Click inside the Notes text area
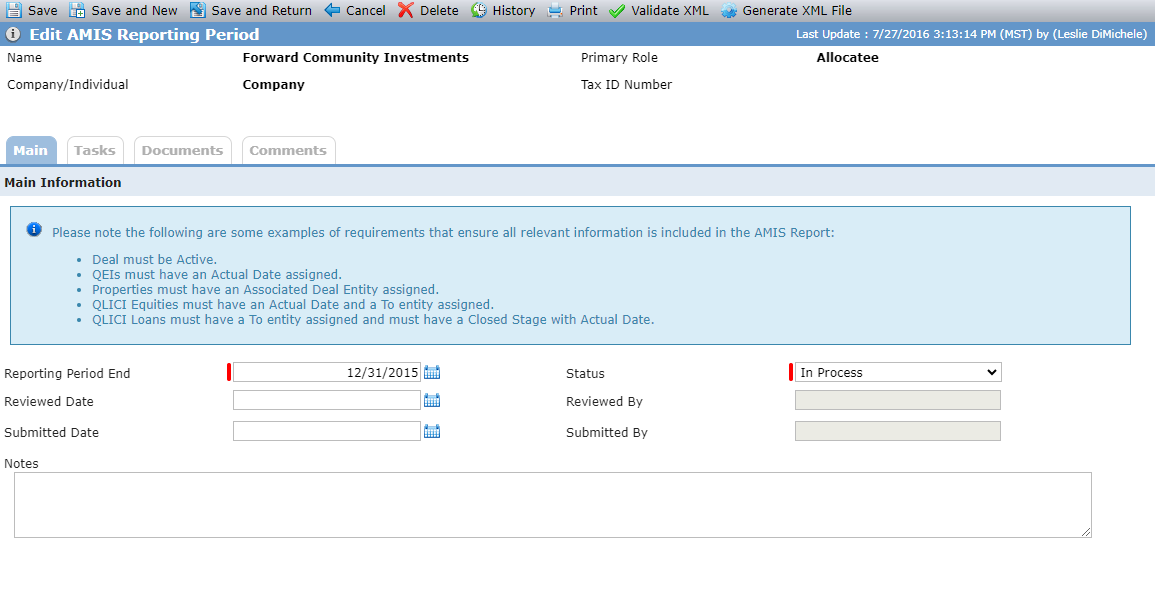Viewport: 1155px width, 590px height. pyautogui.click(x=552, y=505)
